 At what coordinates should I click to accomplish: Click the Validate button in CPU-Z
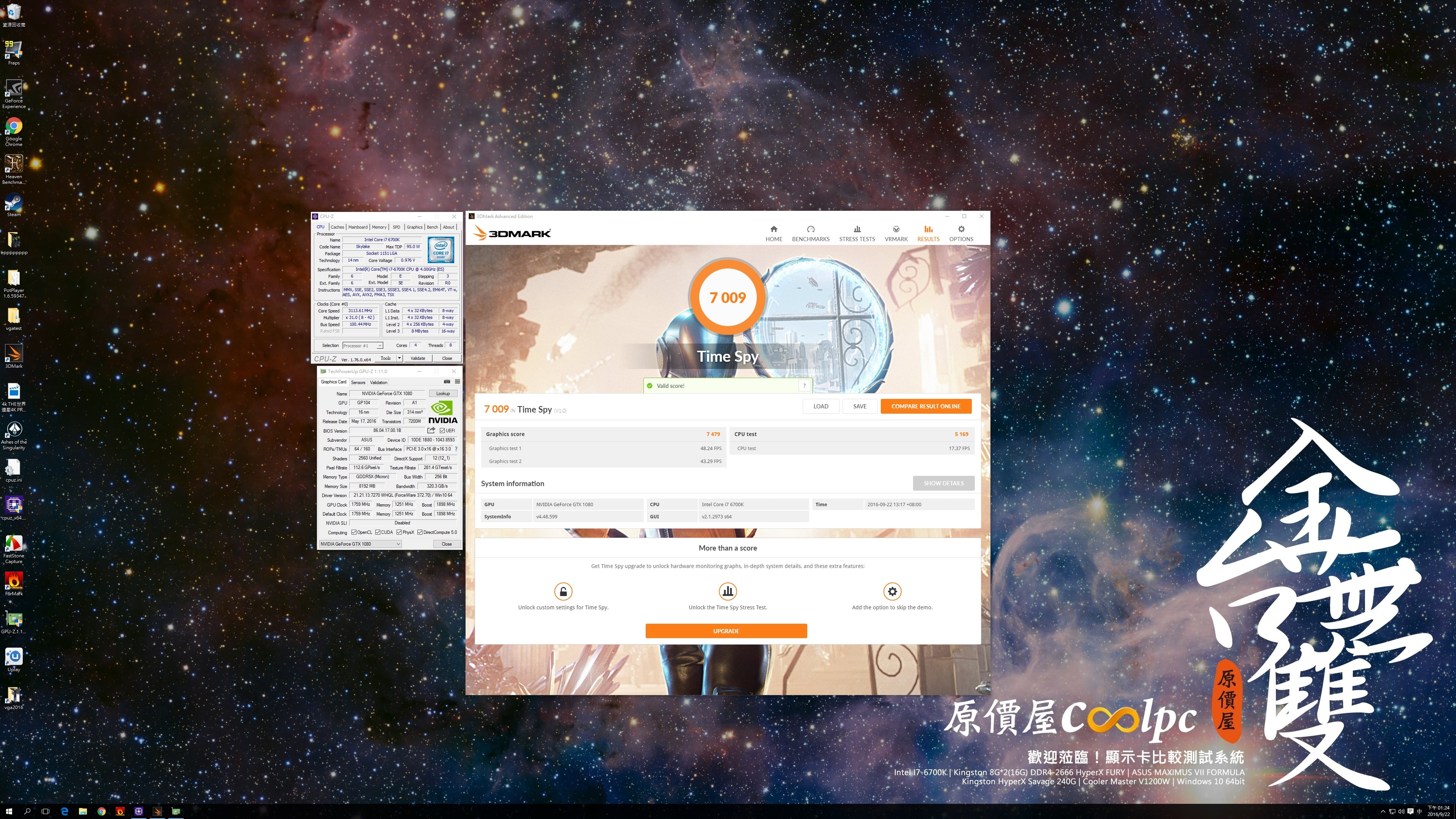point(418,358)
